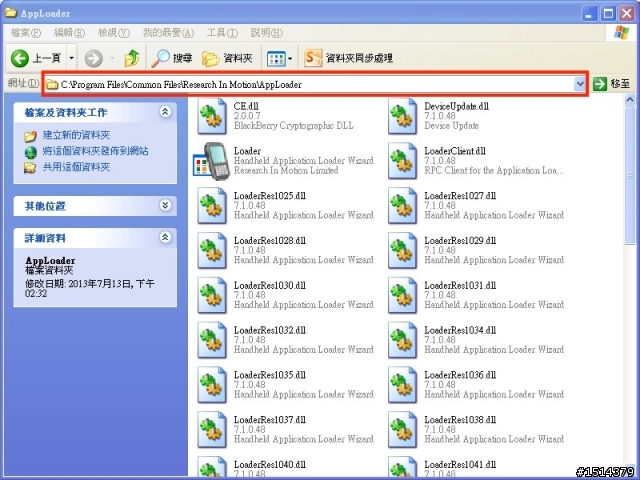Open the 我的最愛(A) menu
The image size is (640, 480).
point(168,33)
